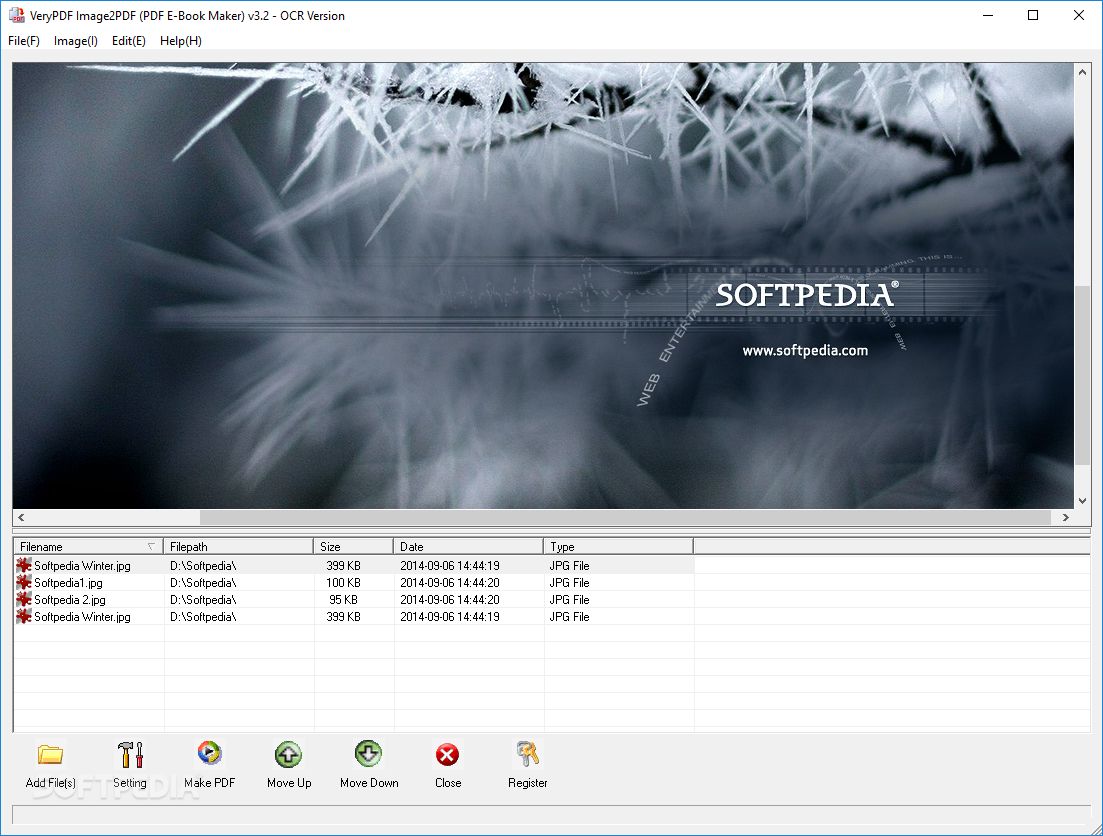Viewport: 1103px width, 836px height.
Task: Click the Make PDF icon
Action: pyautogui.click(x=209, y=753)
